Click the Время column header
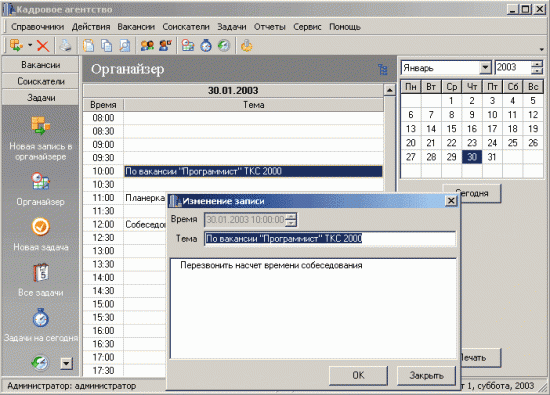This screenshot has height=395, width=550. (x=103, y=105)
